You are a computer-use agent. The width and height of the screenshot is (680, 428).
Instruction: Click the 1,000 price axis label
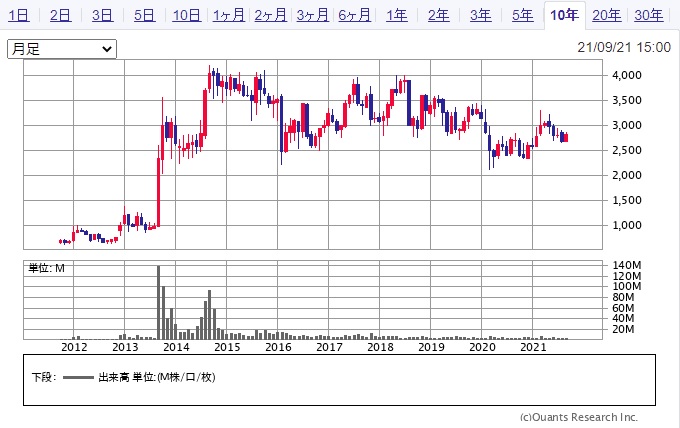[x=627, y=225]
